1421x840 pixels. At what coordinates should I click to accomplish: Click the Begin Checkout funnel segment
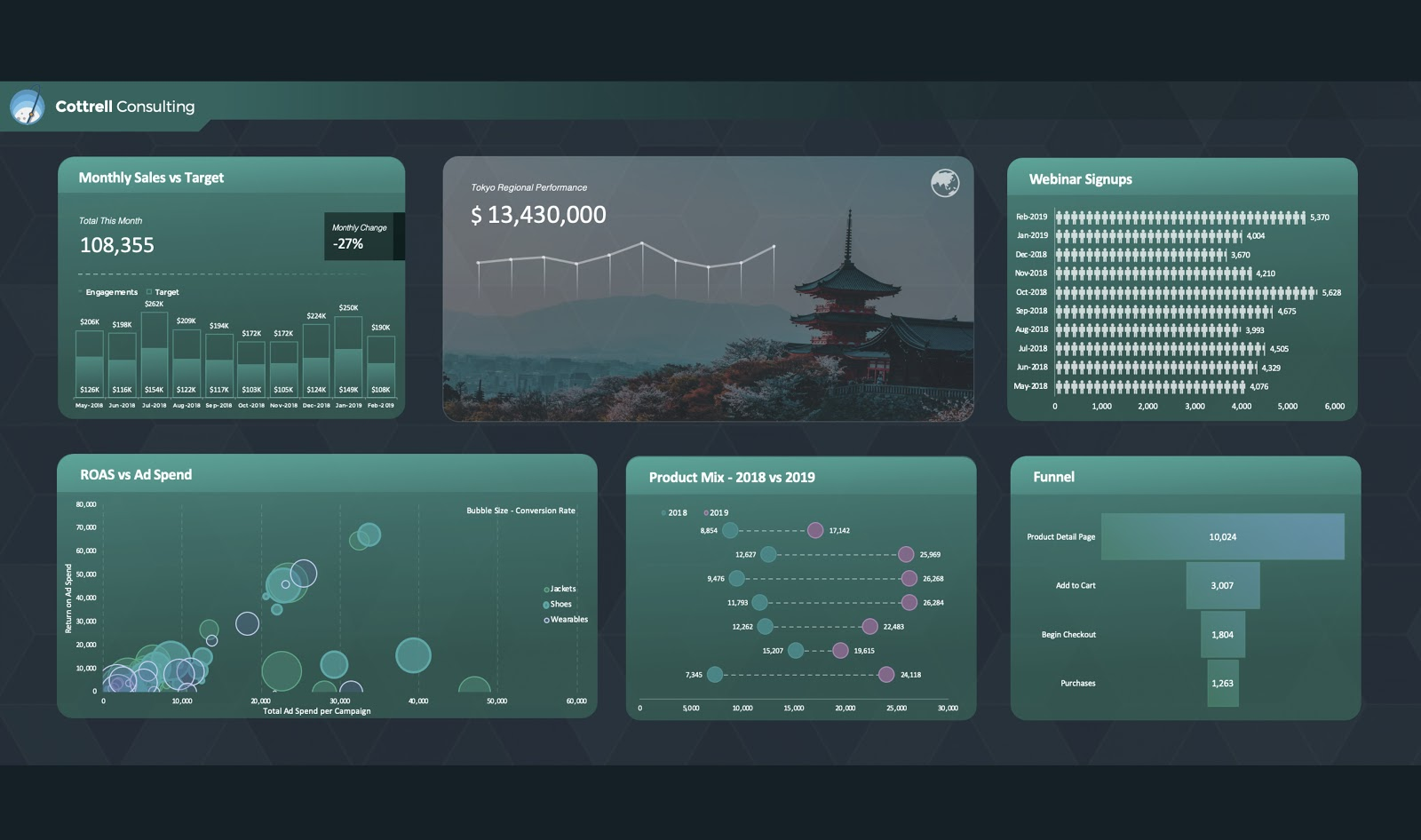click(x=1222, y=635)
